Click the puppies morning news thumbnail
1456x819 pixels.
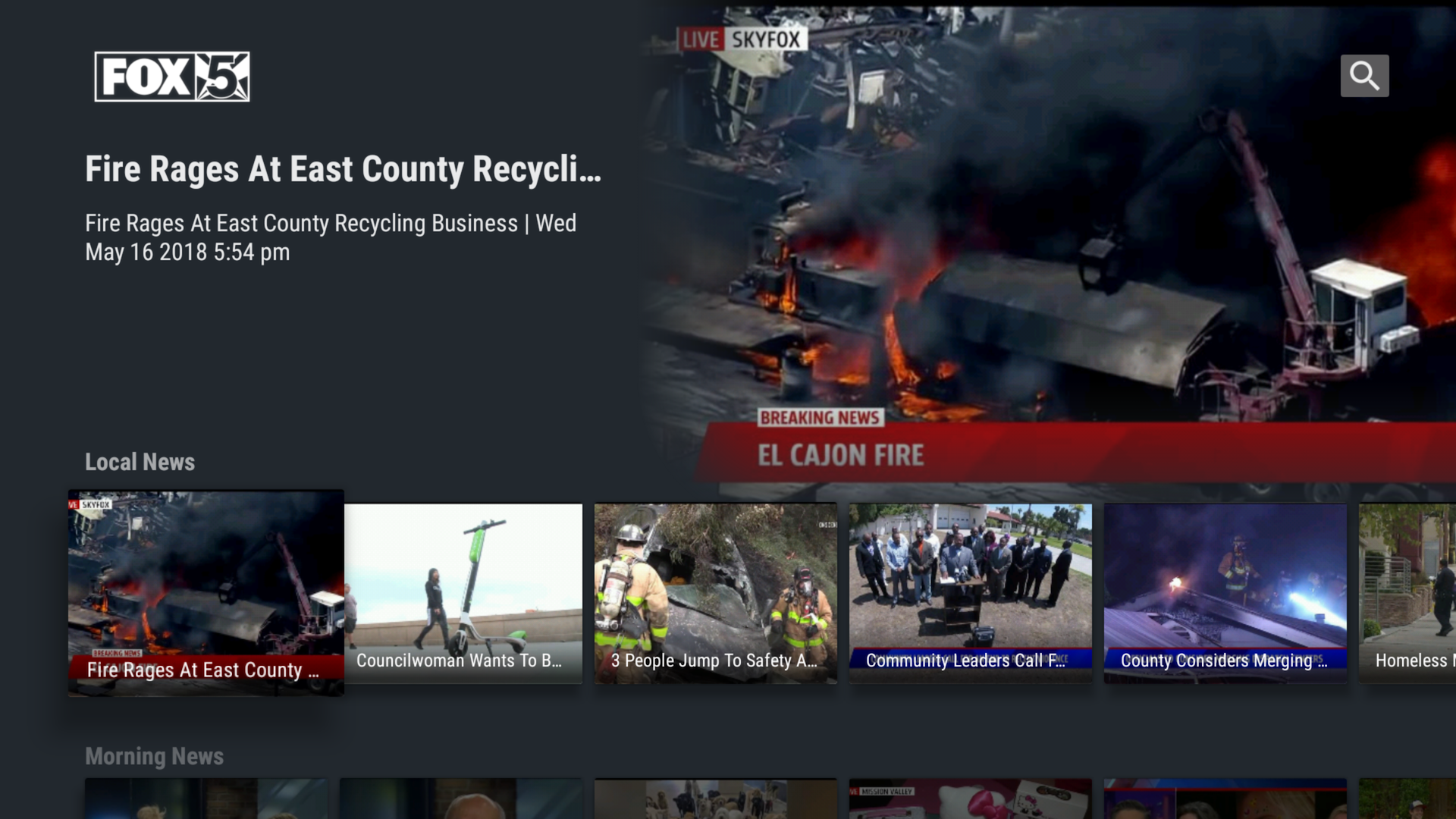(714, 800)
